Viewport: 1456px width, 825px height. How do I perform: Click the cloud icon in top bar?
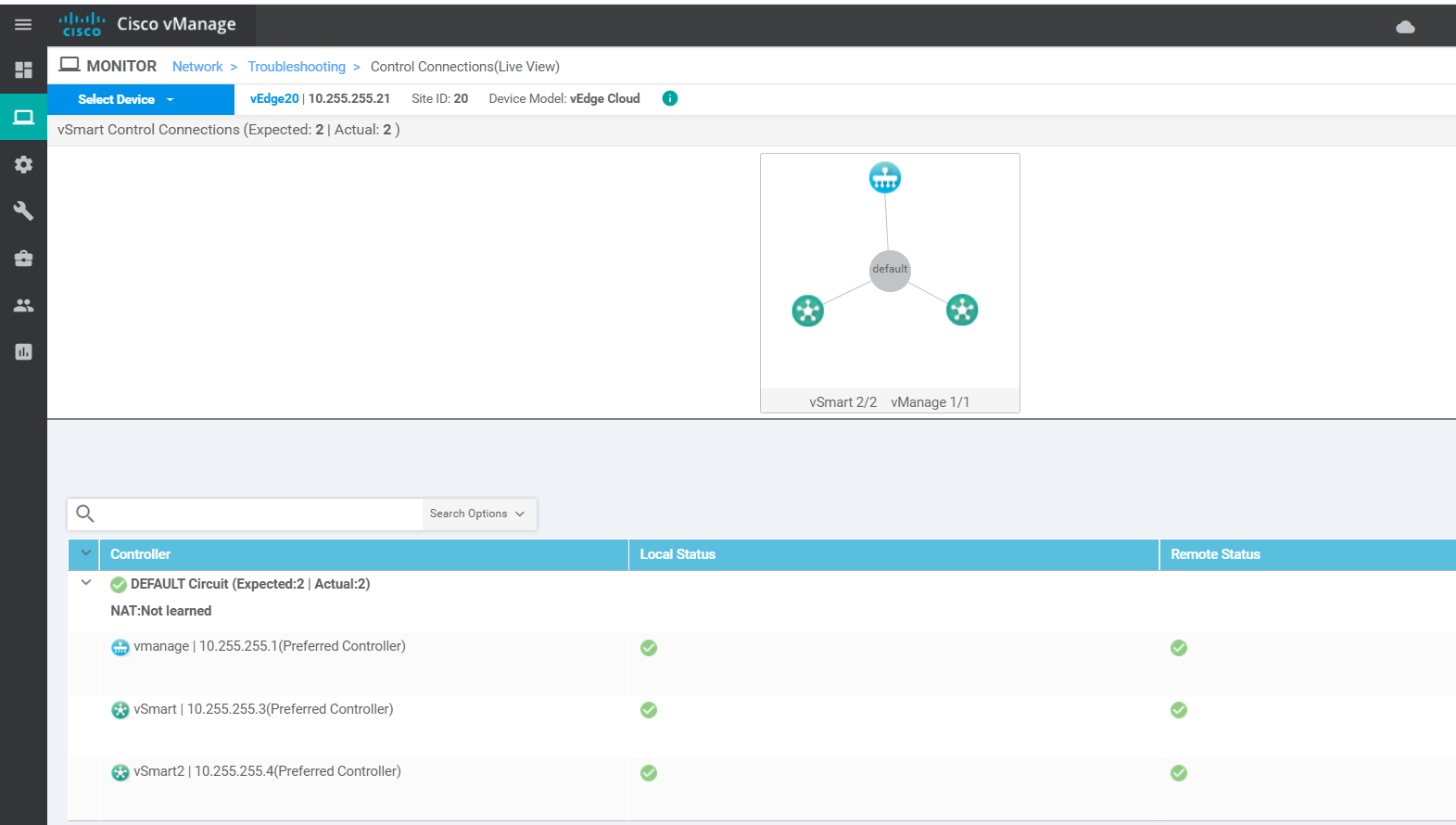(1405, 27)
